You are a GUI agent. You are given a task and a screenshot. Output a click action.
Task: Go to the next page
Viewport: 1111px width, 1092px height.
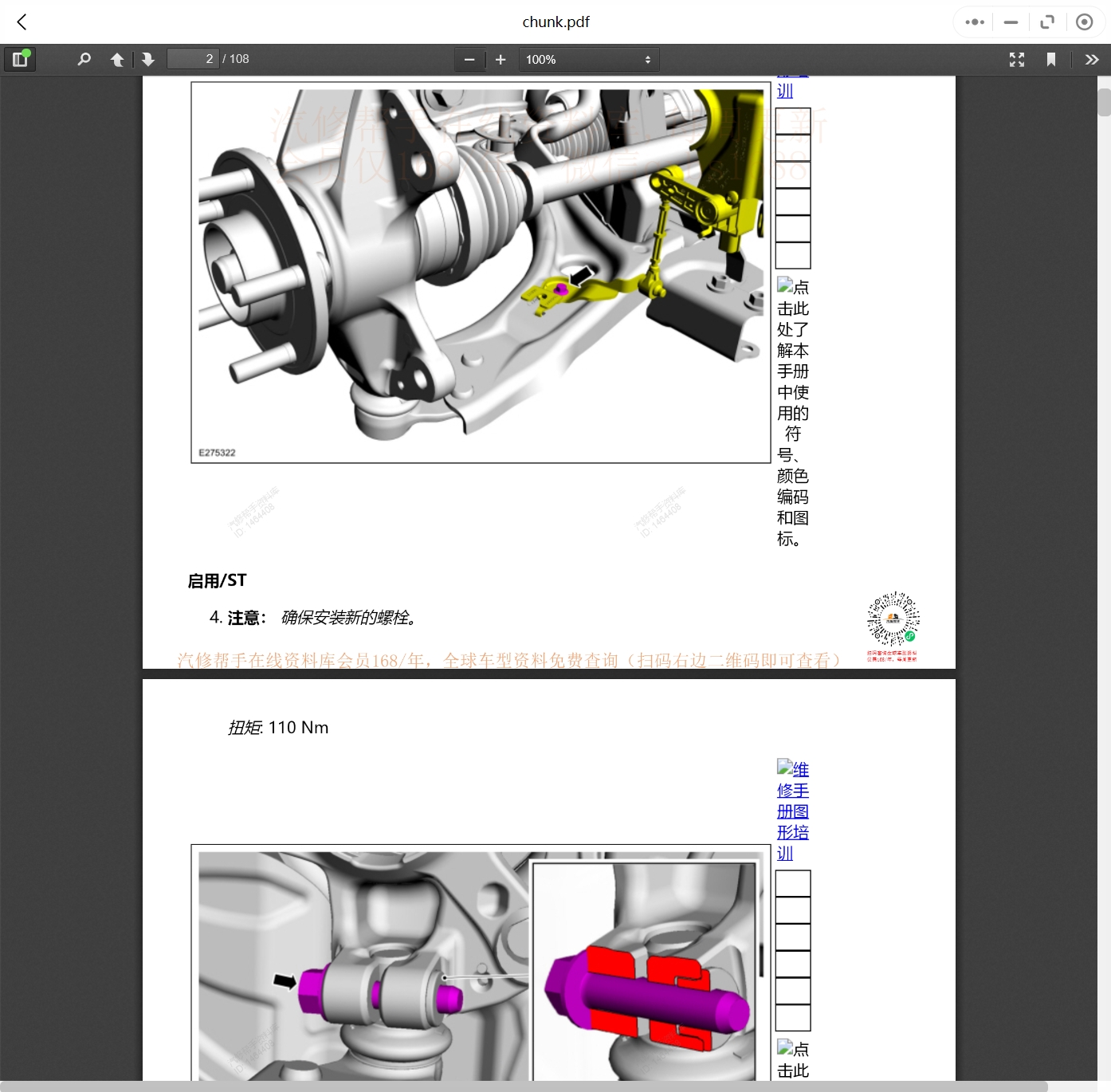tap(148, 59)
